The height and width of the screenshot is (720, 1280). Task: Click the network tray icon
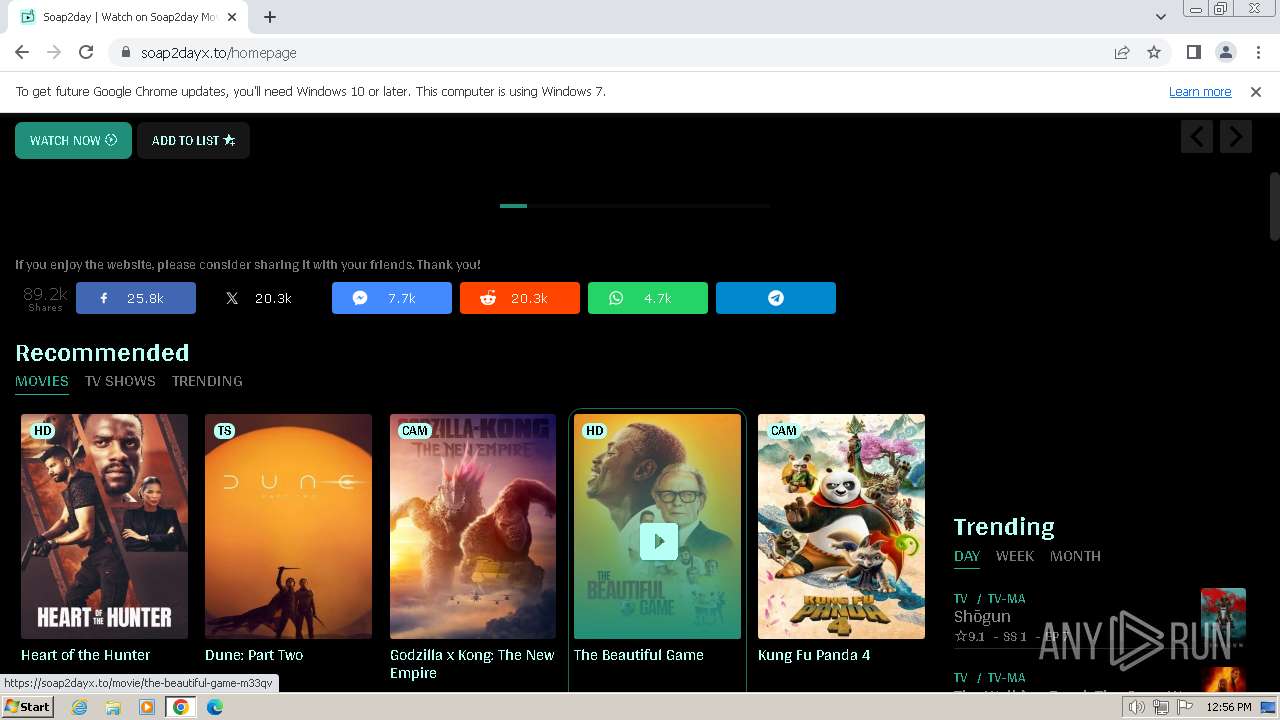click(1161, 707)
